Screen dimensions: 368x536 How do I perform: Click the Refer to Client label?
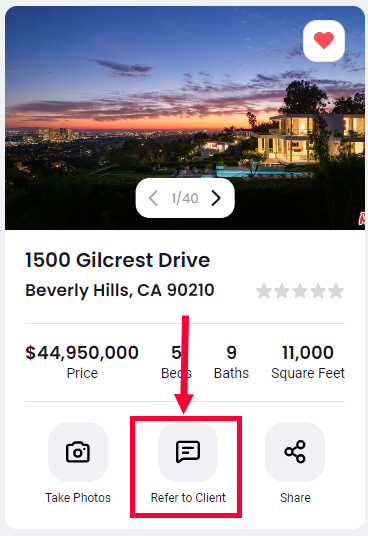pyautogui.click(x=188, y=498)
